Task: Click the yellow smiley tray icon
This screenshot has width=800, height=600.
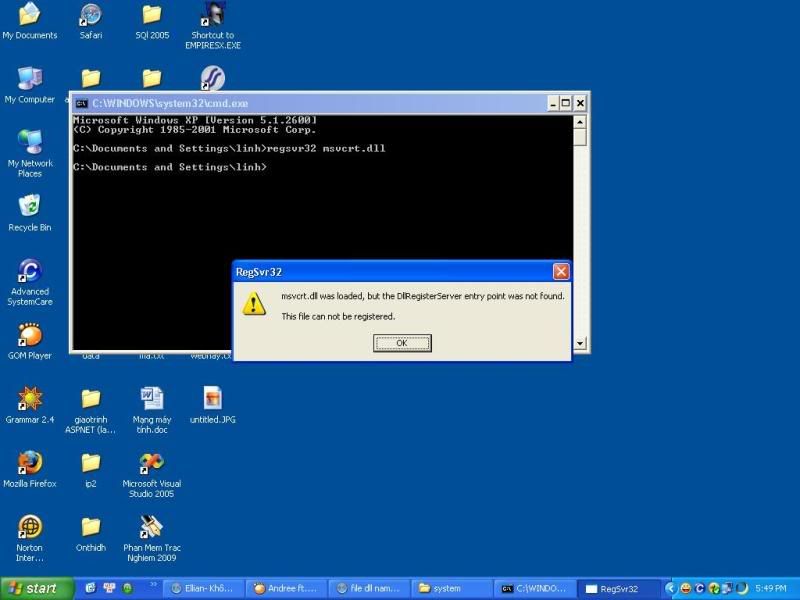Action: [x=686, y=588]
